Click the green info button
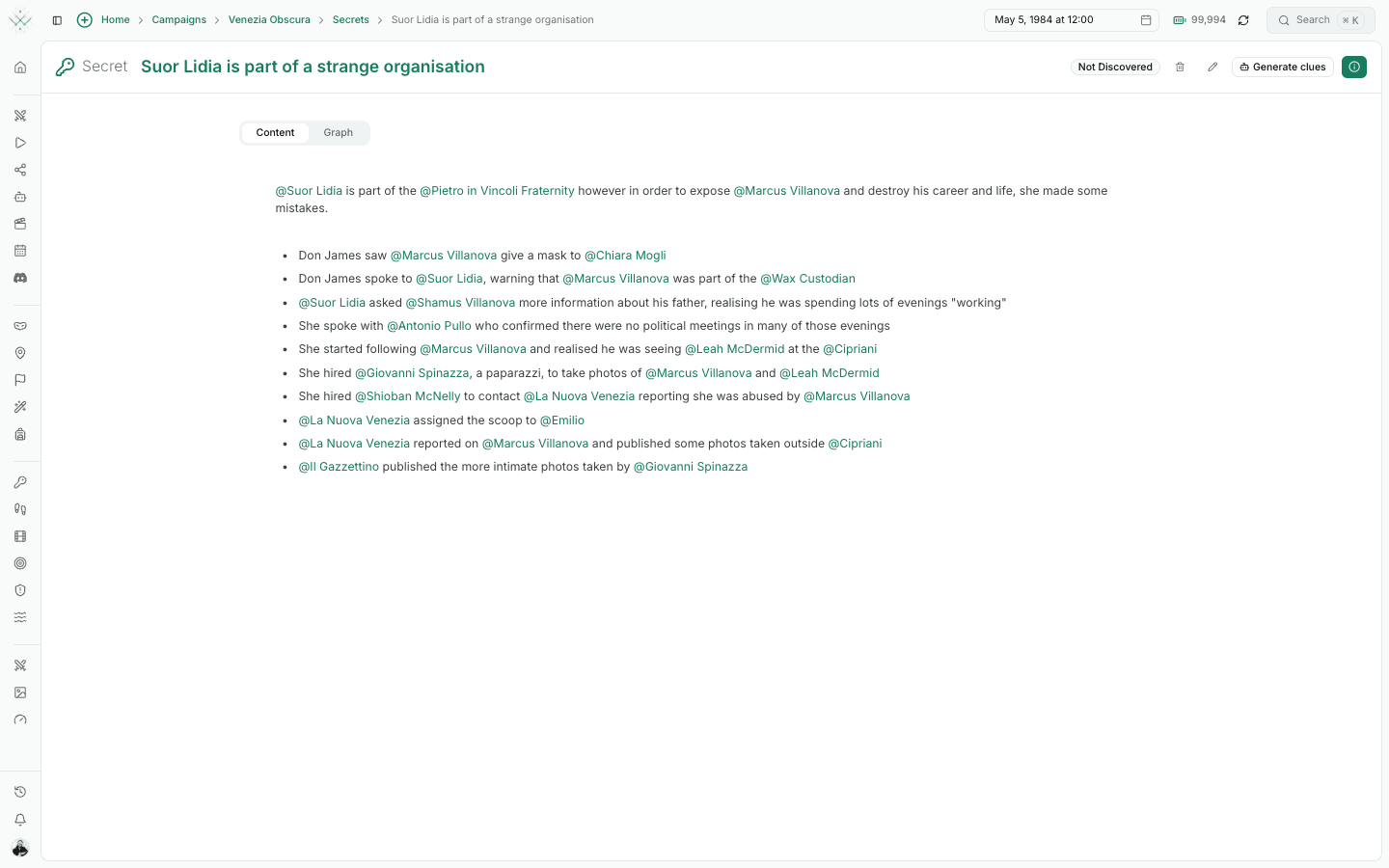This screenshot has width=1389, height=868. tap(1354, 67)
